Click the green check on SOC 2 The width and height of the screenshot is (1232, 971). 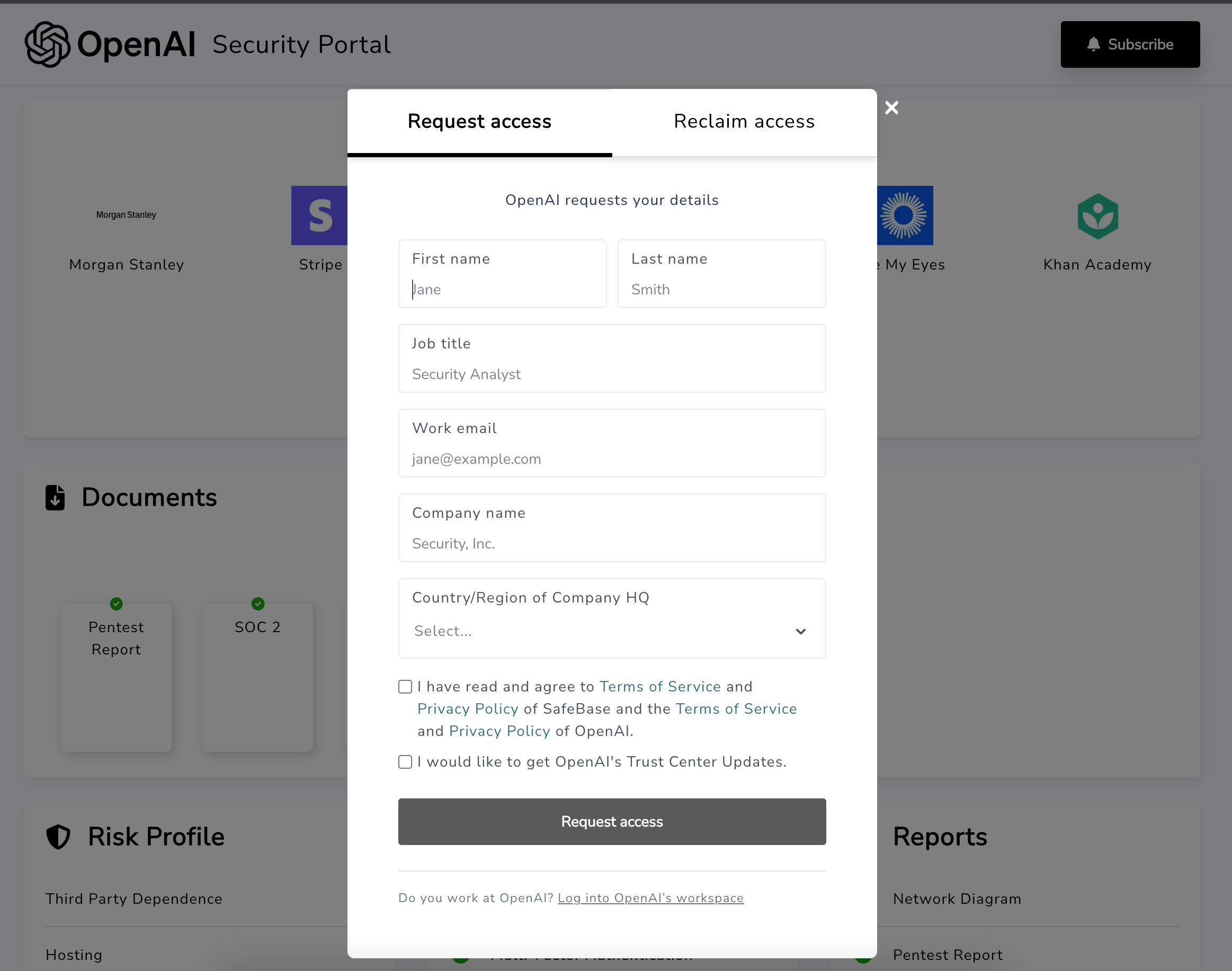257,603
